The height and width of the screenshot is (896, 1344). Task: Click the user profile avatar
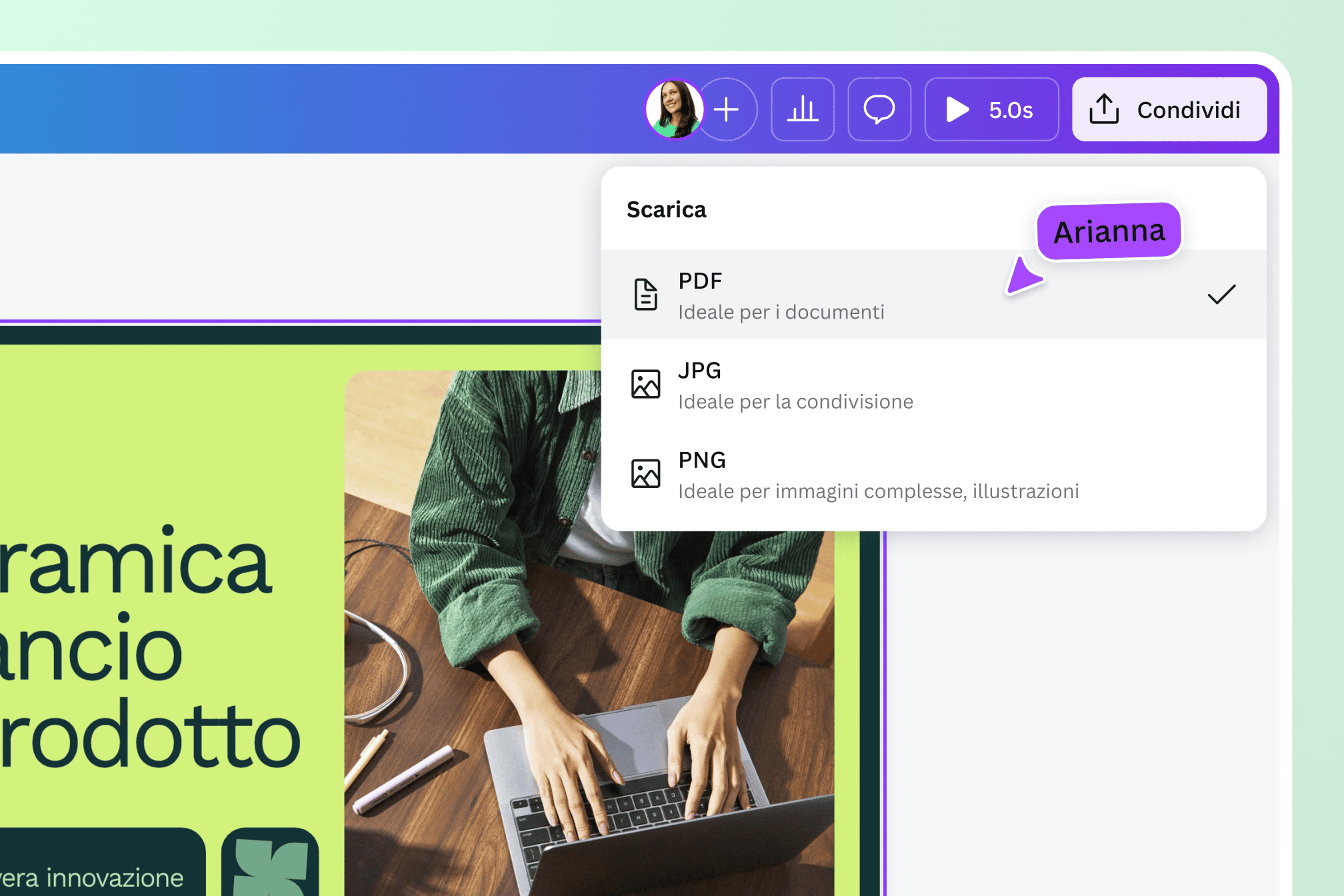click(674, 109)
